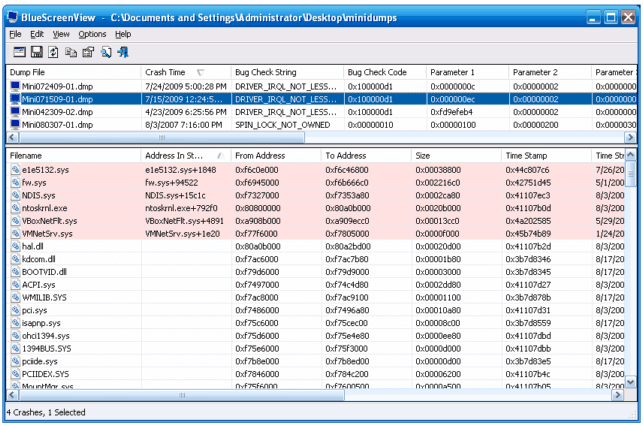Click the ACPI.sys file icon
Image resolution: width=643 pixels, height=426 pixels.
(x=16, y=284)
